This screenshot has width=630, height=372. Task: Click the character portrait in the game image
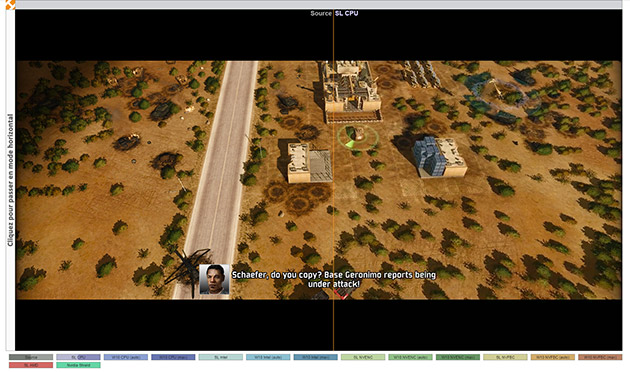(215, 279)
